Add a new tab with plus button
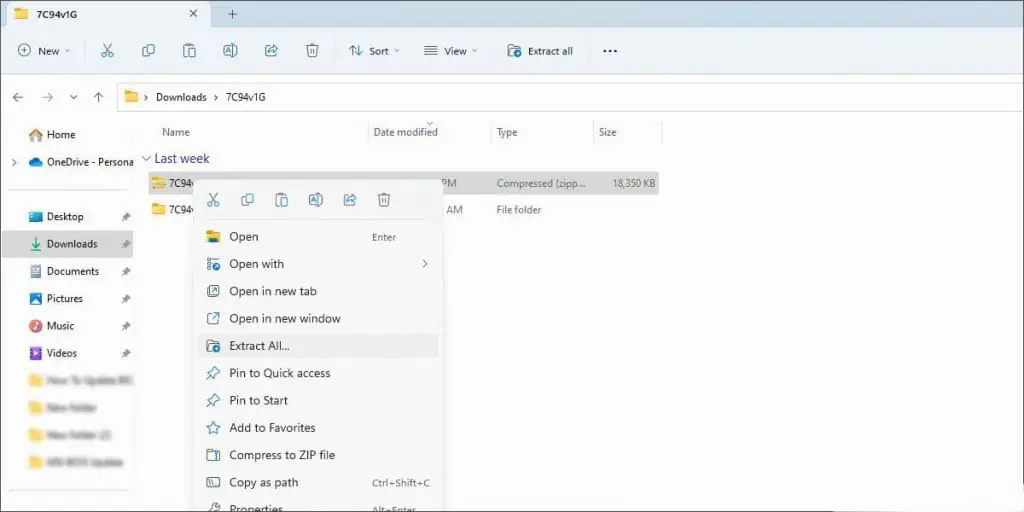The width and height of the screenshot is (1024, 512). [x=232, y=14]
